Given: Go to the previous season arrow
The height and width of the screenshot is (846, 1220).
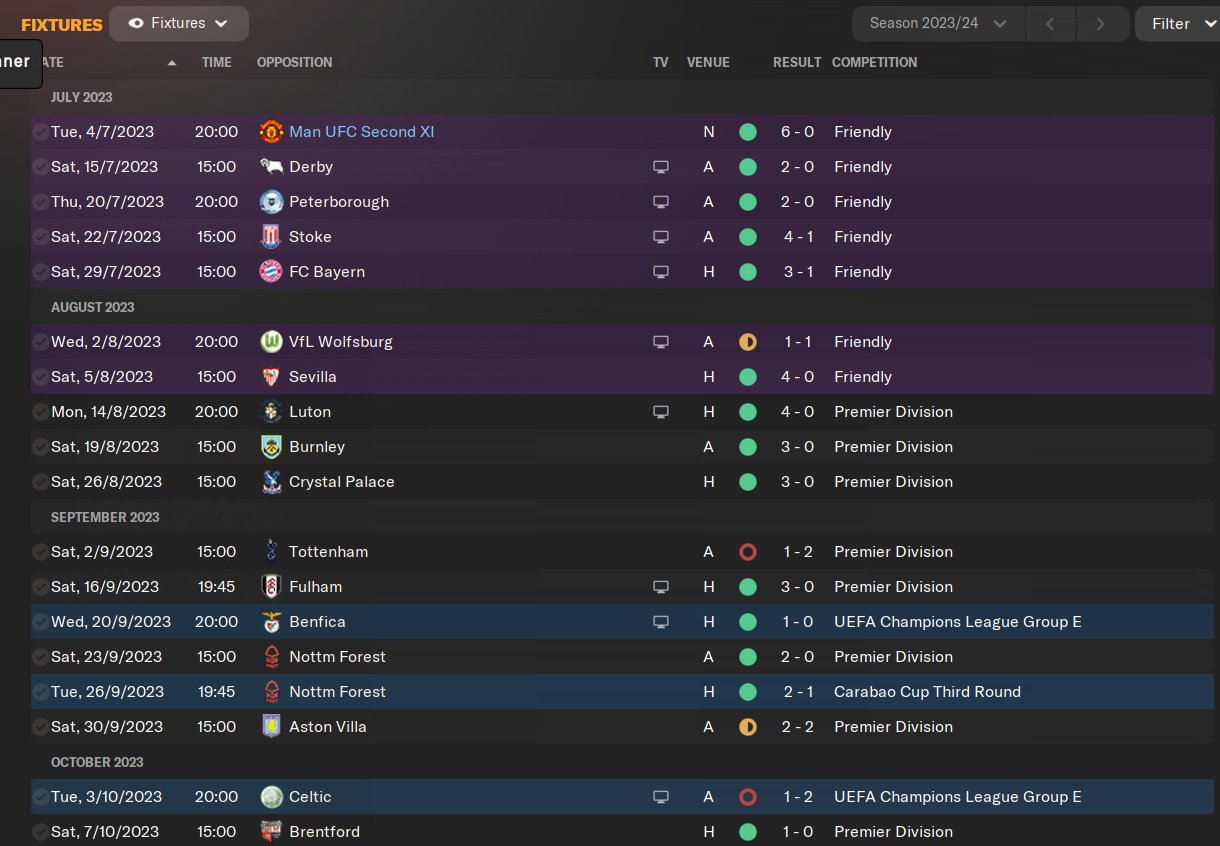Looking at the screenshot, I should (x=1050, y=24).
